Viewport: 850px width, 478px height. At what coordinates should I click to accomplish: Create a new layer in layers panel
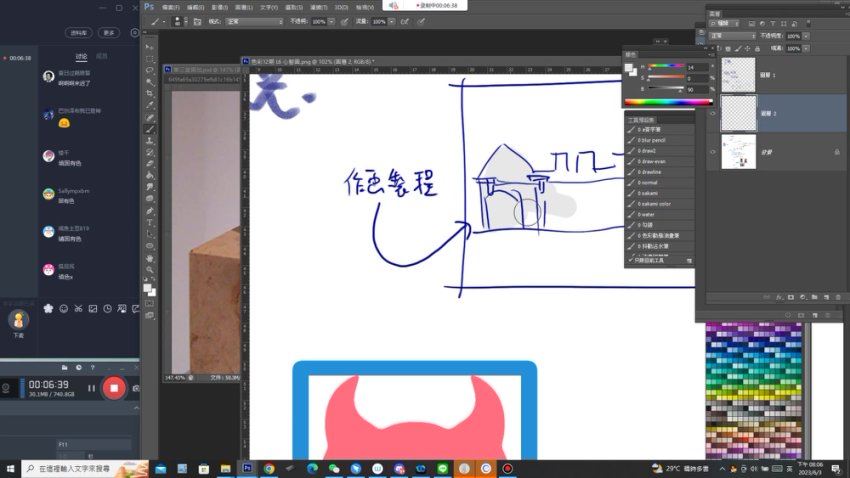(x=826, y=298)
